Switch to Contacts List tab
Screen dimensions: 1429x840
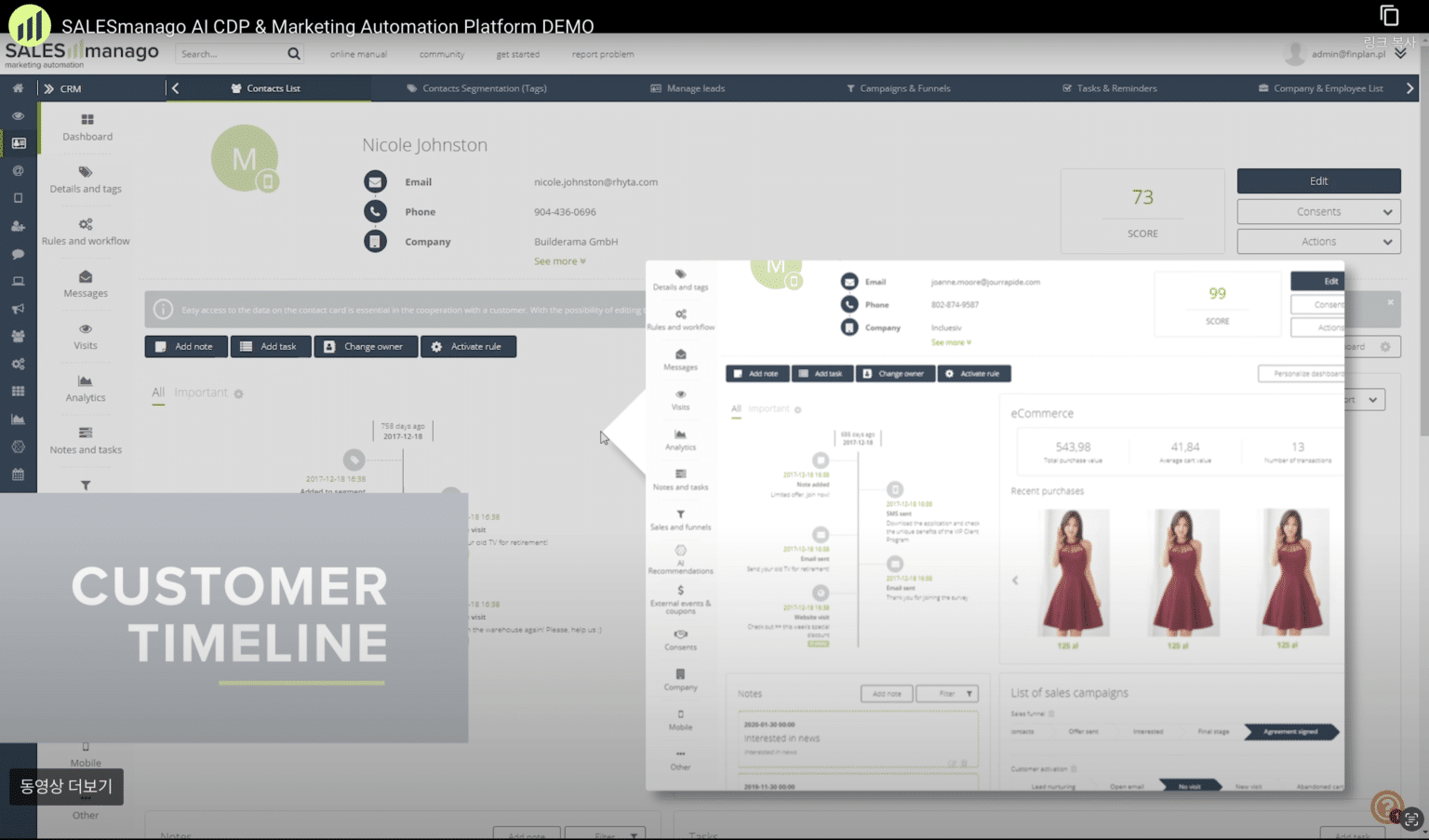[x=266, y=88]
